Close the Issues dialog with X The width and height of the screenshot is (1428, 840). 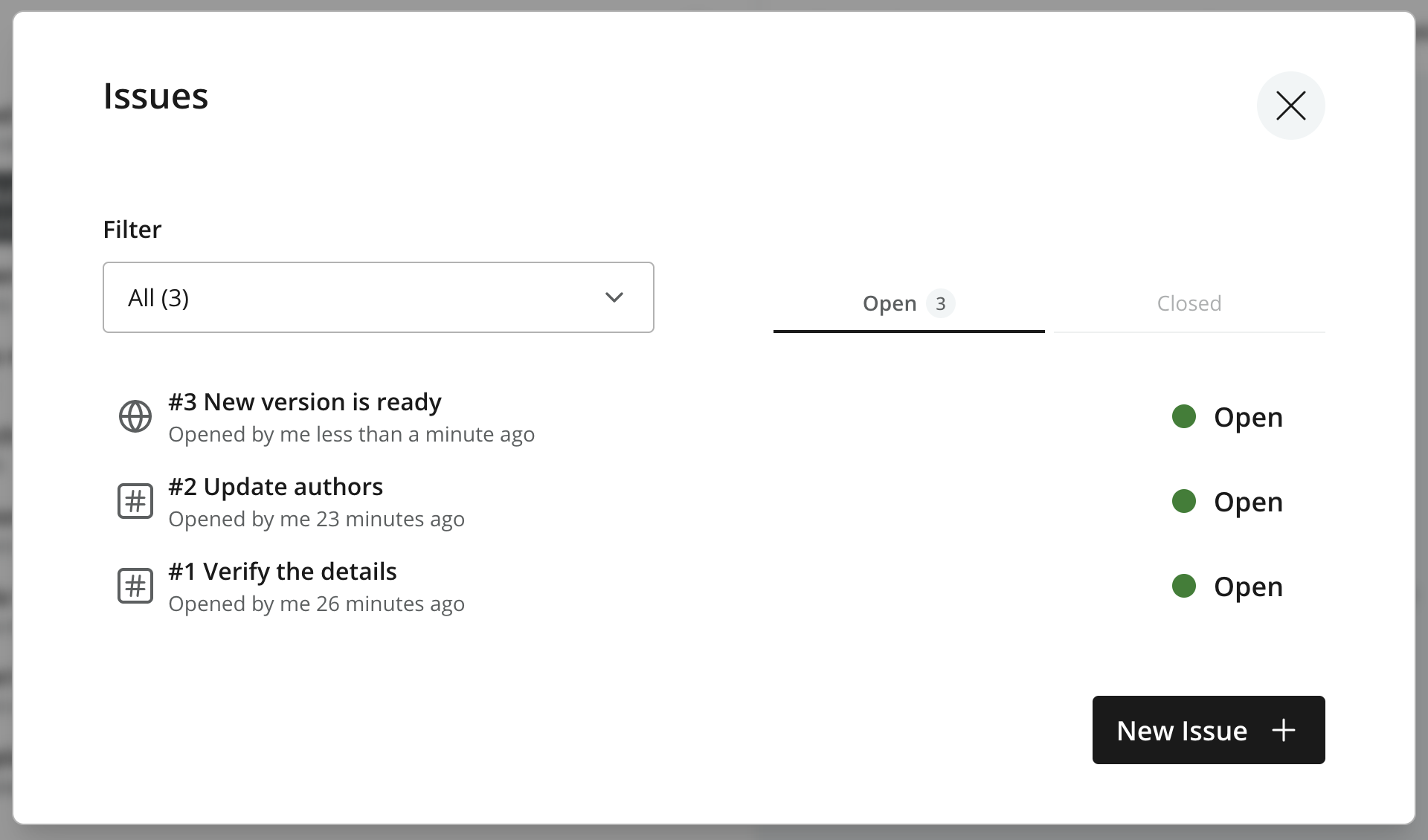[1290, 106]
